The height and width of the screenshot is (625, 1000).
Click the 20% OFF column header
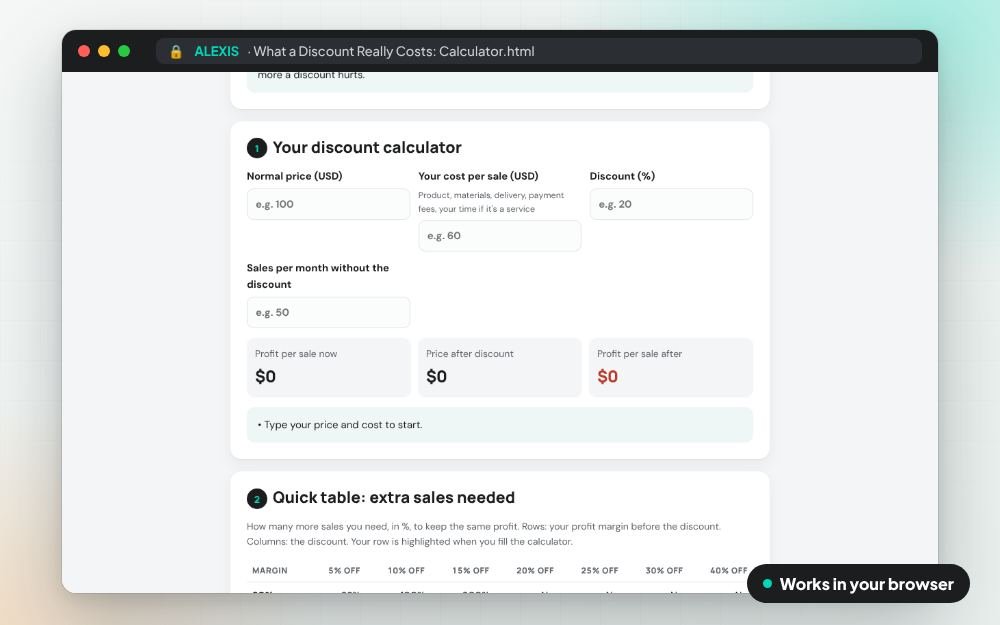534,571
